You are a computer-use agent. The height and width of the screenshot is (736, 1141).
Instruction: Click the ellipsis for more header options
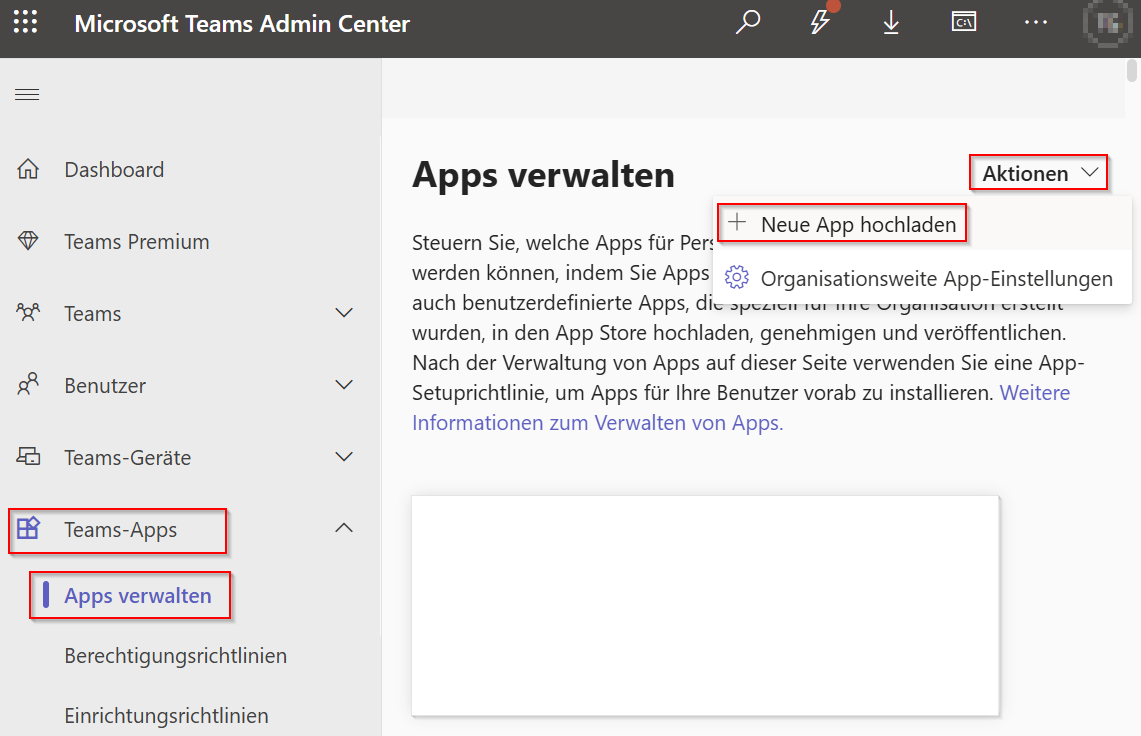(x=1035, y=22)
